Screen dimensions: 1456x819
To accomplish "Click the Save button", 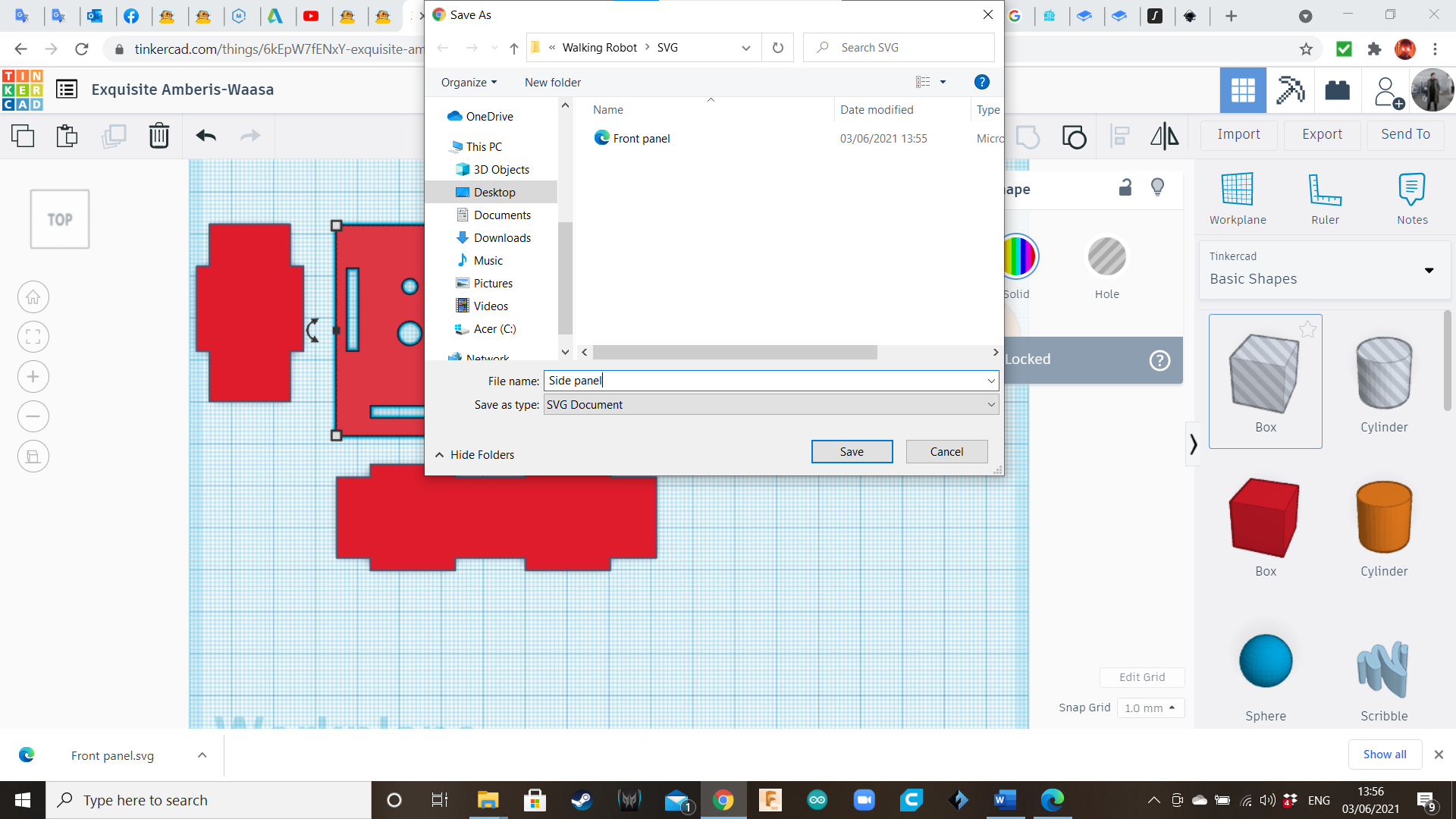I will 852,452.
